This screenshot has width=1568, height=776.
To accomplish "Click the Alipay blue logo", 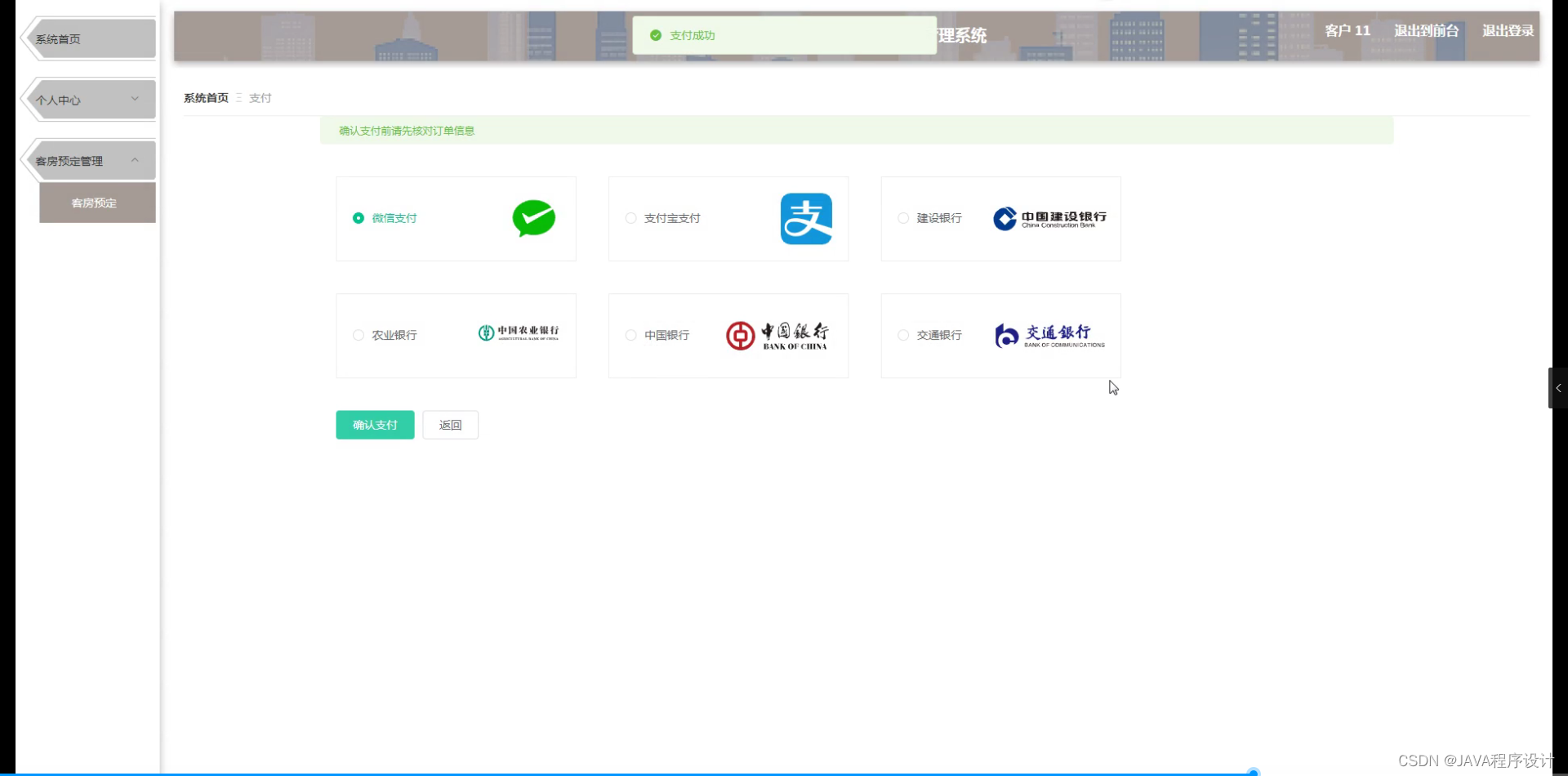I will tap(806, 219).
